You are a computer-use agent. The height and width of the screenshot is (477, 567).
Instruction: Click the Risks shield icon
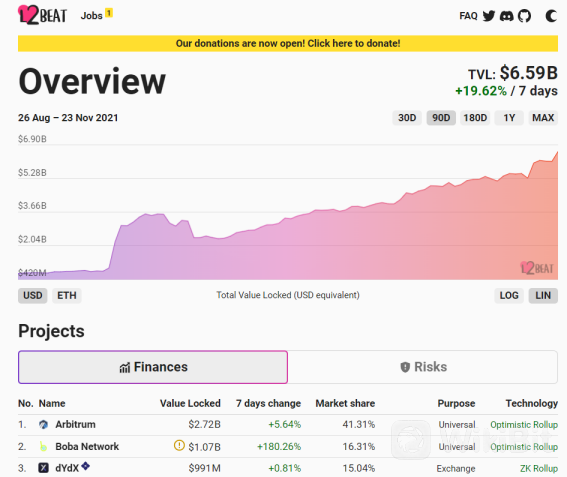405,367
